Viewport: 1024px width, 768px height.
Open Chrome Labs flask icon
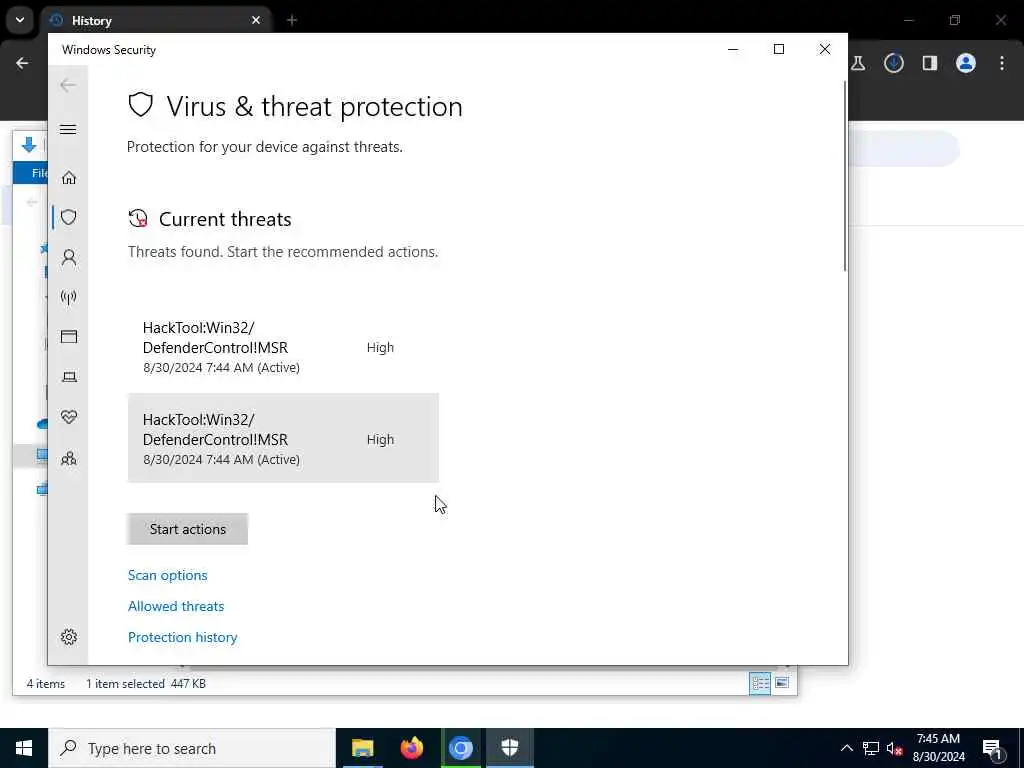tap(858, 63)
